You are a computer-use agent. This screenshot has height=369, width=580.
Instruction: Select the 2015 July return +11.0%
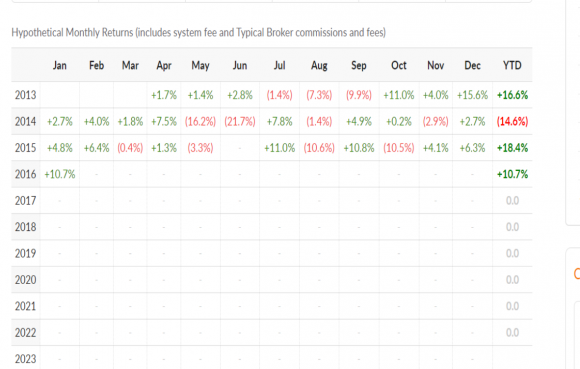click(280, 148)
